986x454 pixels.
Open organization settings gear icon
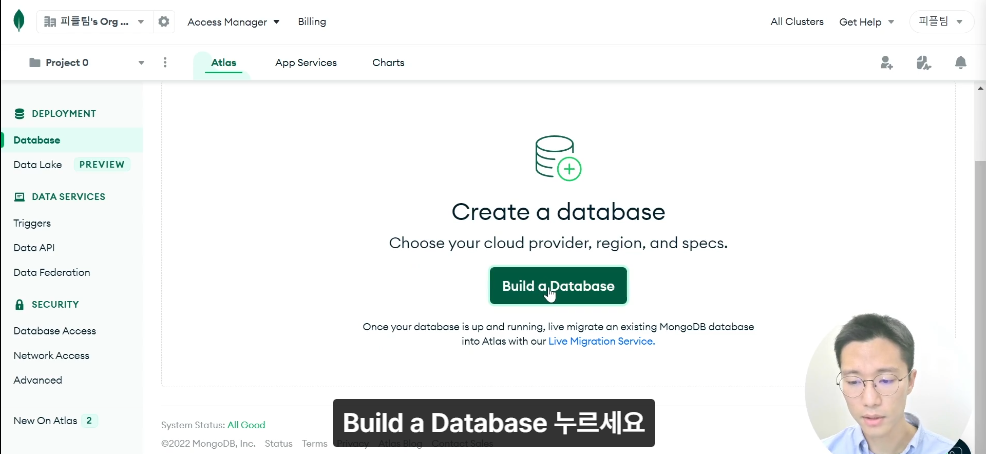click(163, 21)
